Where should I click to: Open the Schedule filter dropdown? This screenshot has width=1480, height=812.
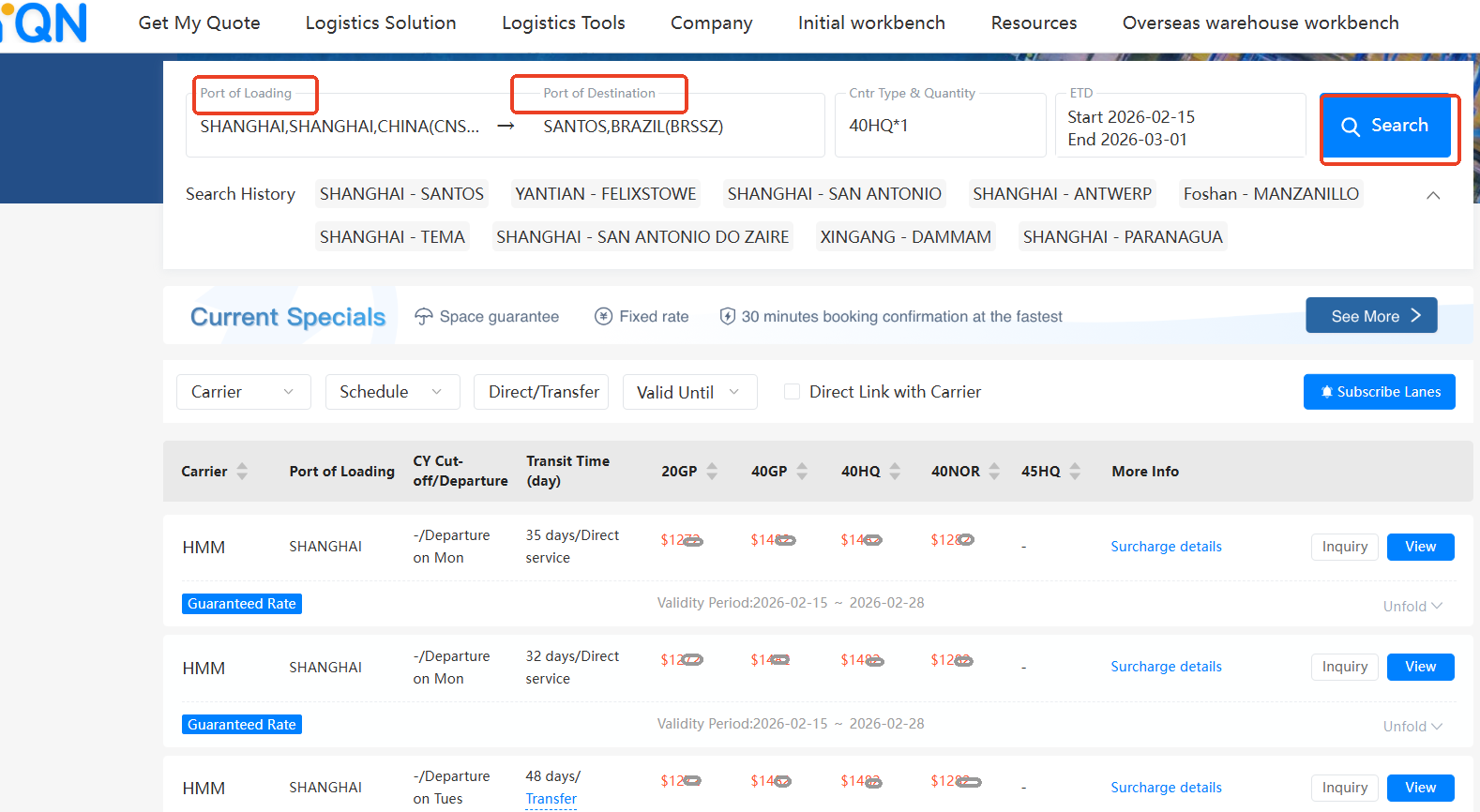pyautogui.click(x=392, y=392)
